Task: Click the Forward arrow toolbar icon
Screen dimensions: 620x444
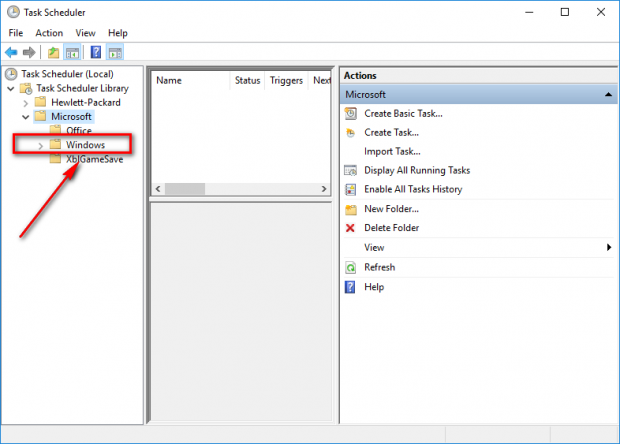Action: pos(29,52)
